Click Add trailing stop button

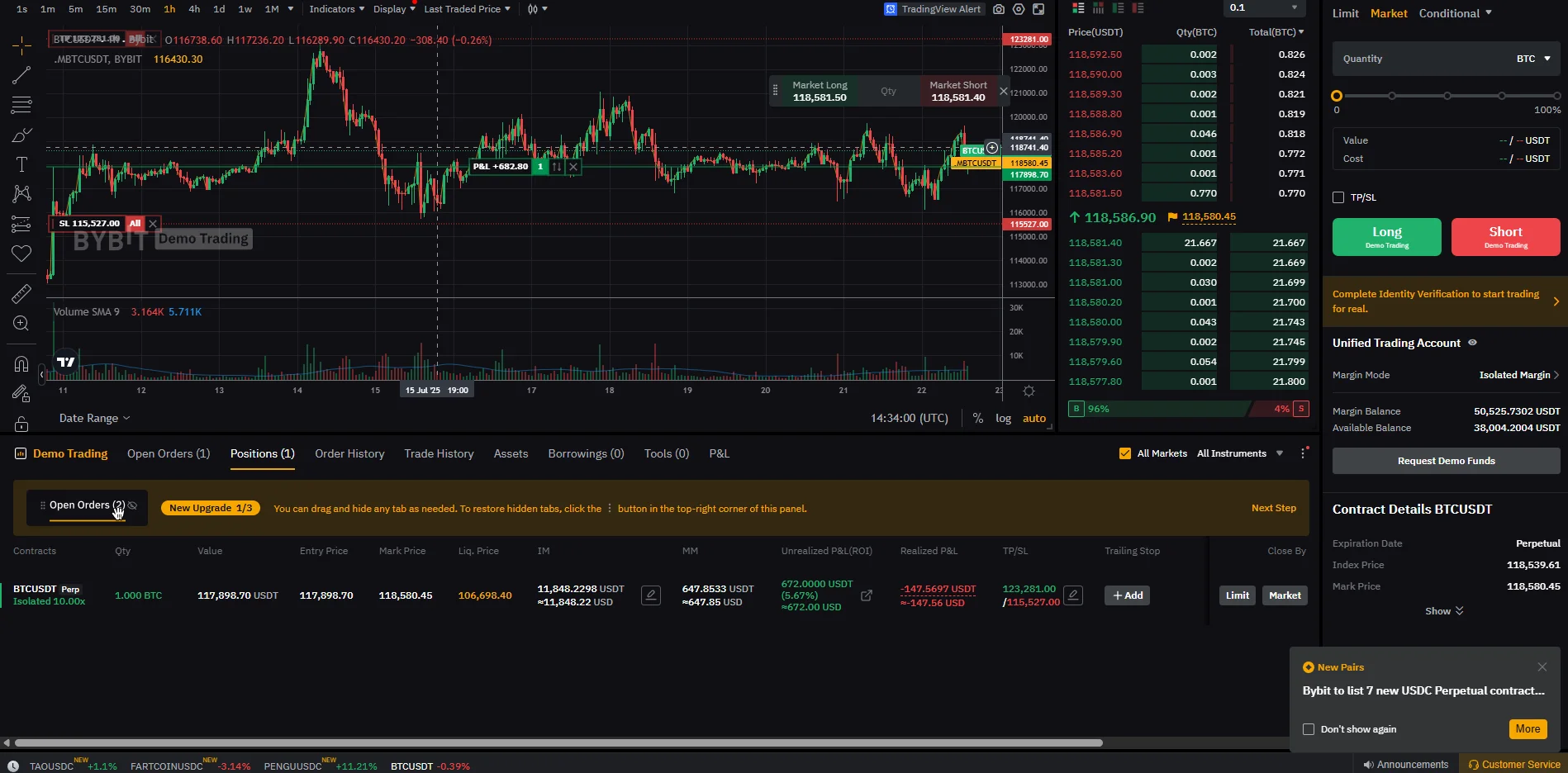pos(1127,595)
